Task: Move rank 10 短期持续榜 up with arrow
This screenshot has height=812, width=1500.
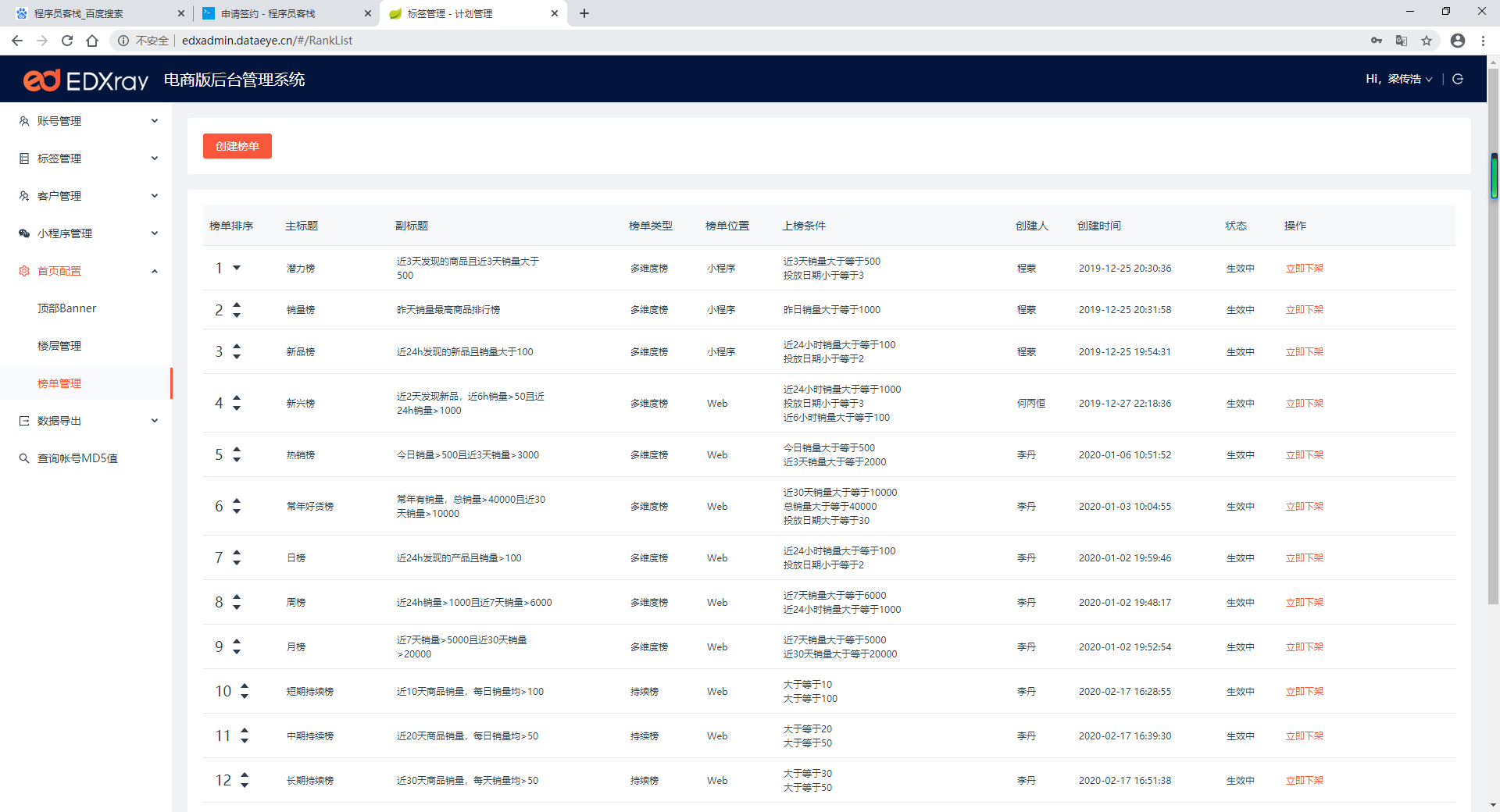Action: (245, 686)
